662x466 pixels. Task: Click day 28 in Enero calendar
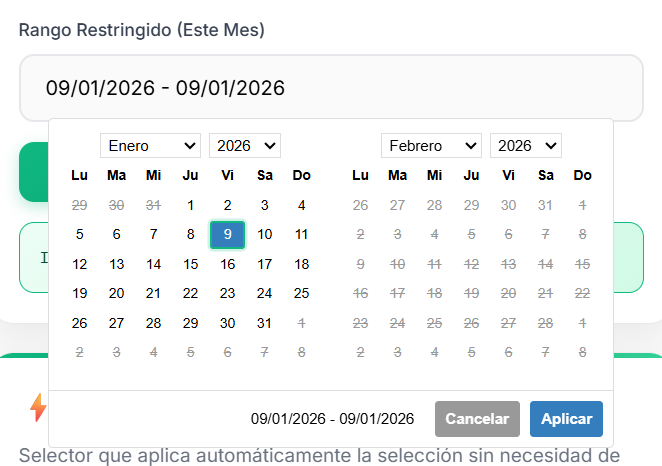click(x=154, y=323)
